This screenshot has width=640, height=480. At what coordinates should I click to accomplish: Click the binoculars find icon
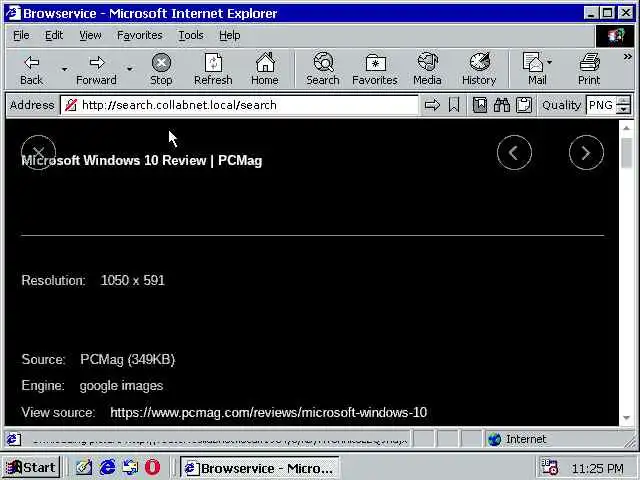coord(502,105)
